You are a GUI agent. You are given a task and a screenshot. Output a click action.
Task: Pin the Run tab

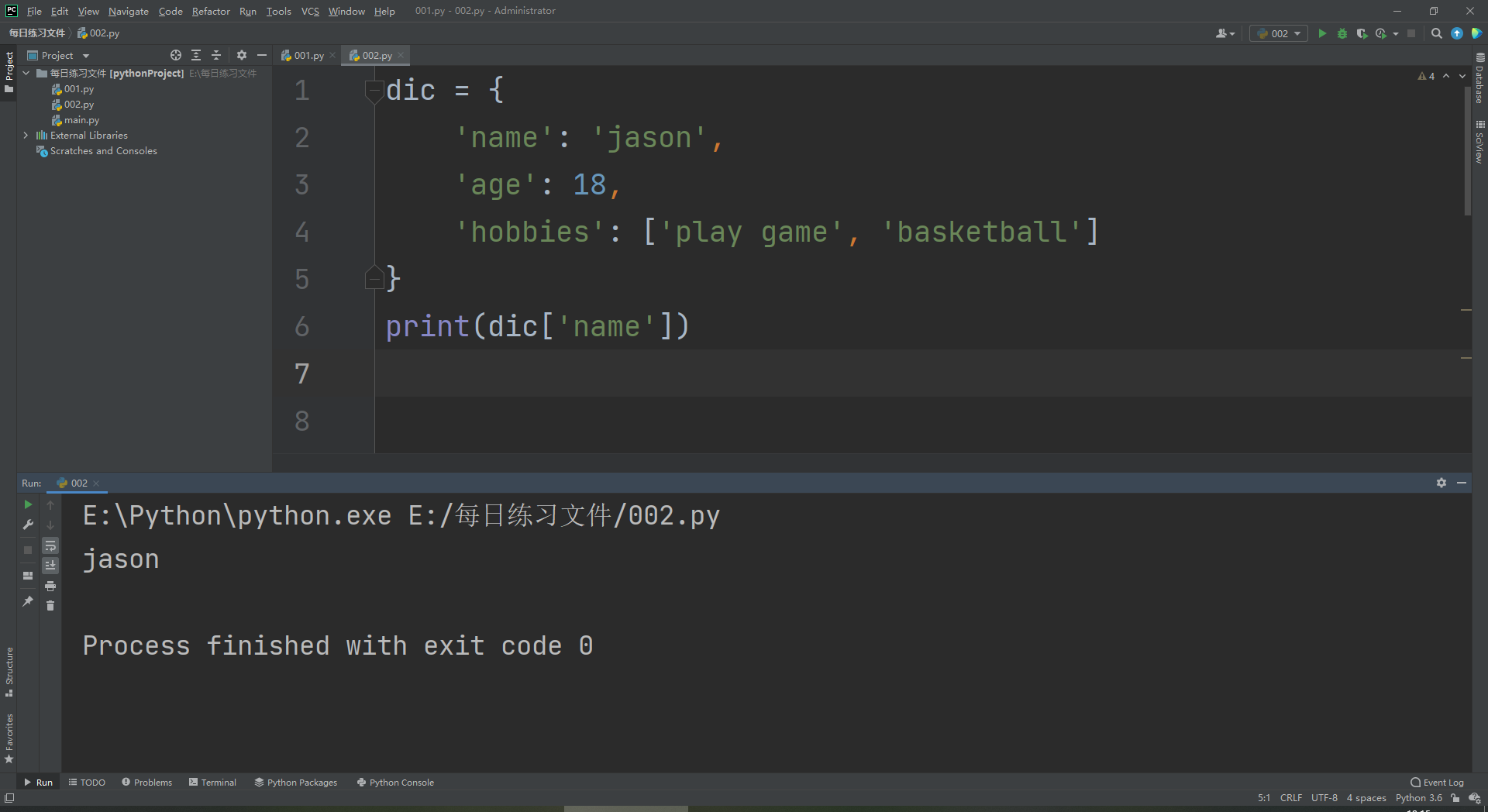28,600
